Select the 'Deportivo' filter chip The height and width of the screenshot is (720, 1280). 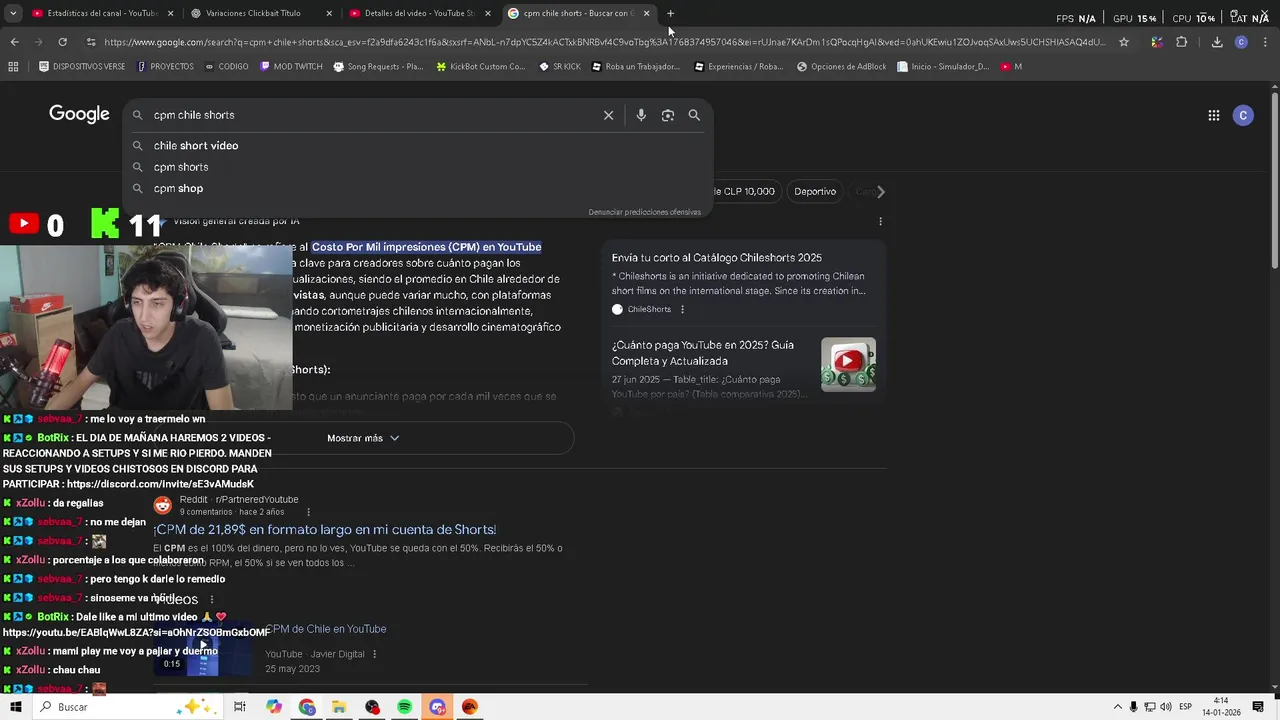coord(815,191)
